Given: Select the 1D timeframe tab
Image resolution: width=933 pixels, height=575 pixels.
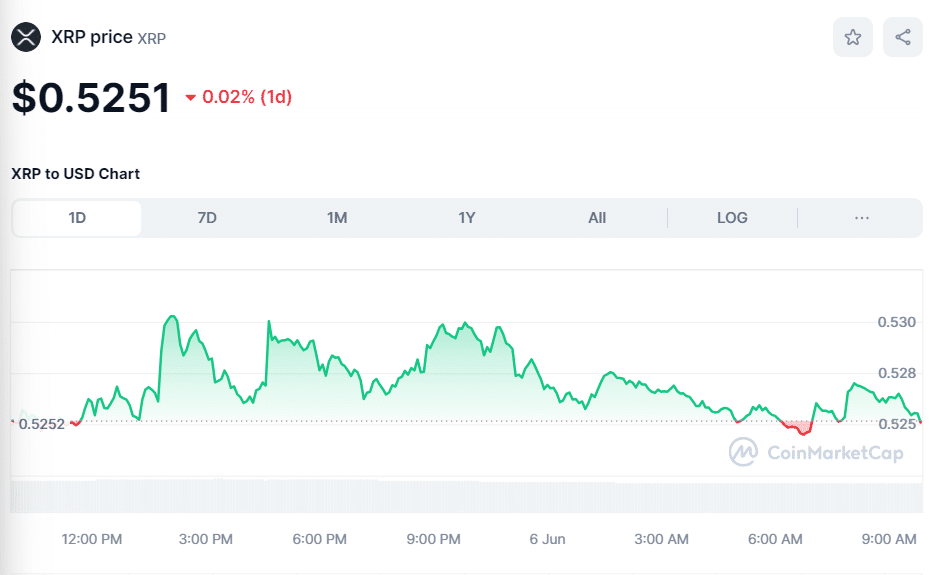Looking at the screenshot, I should tap(77, 218).
